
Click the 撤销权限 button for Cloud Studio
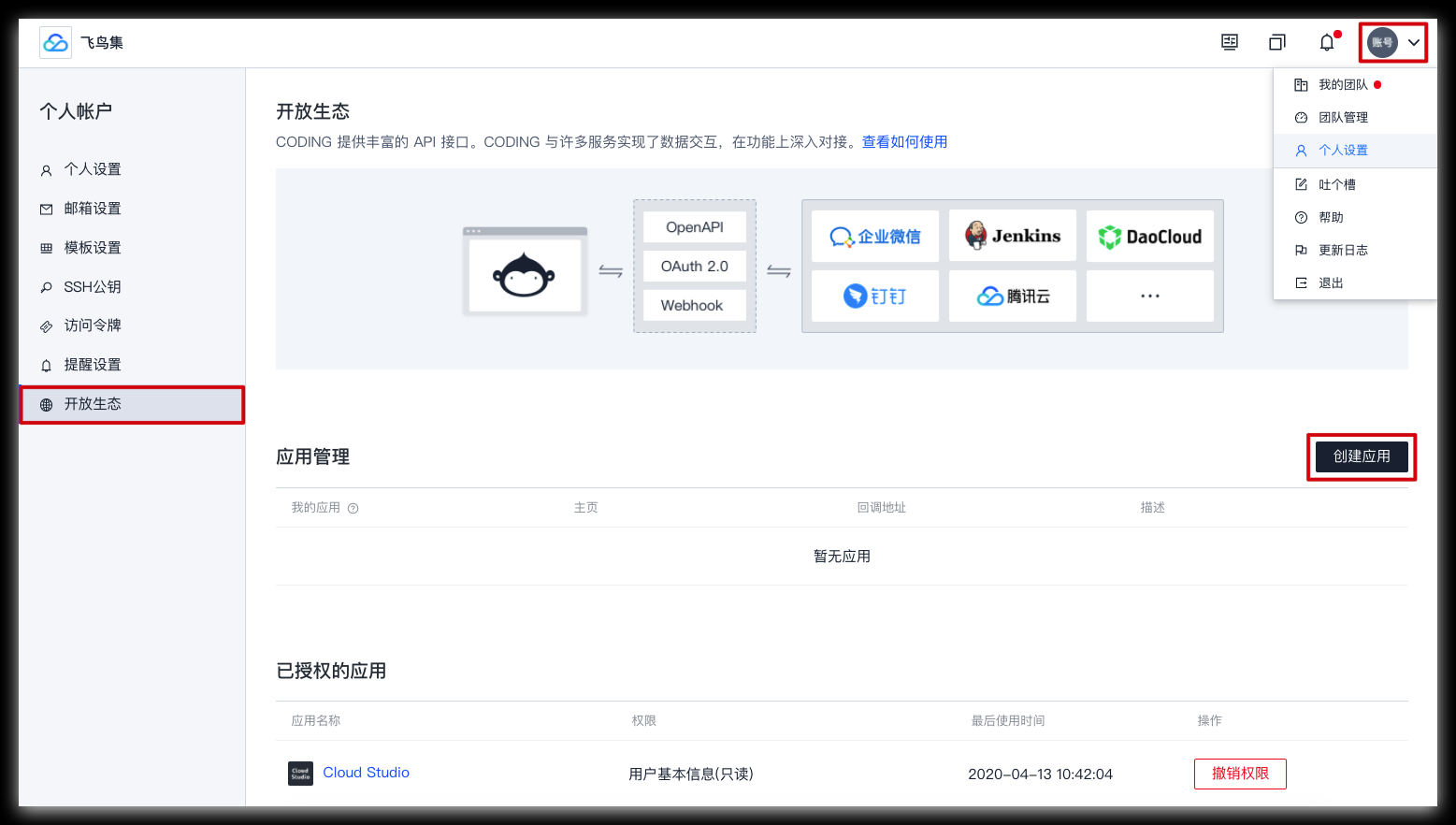point(1240,774)
